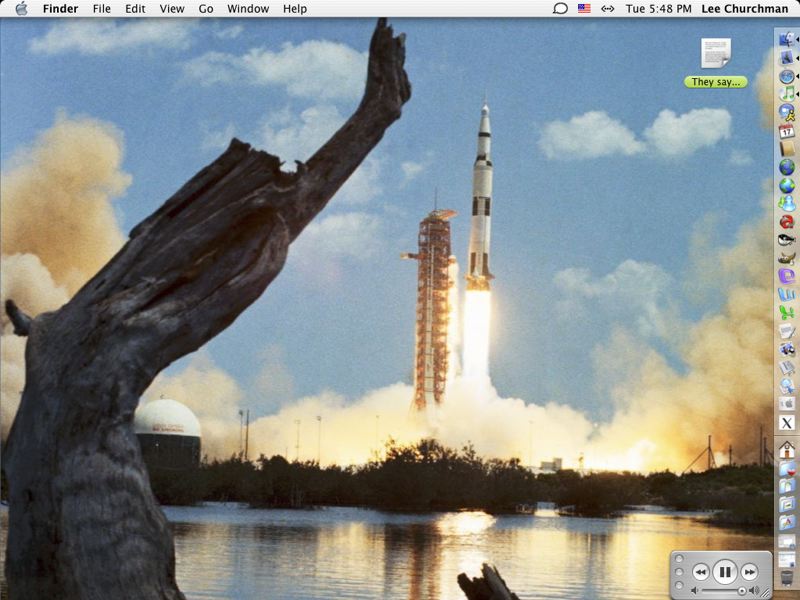Open the iCal calendar Dock icon

(787, 130)
